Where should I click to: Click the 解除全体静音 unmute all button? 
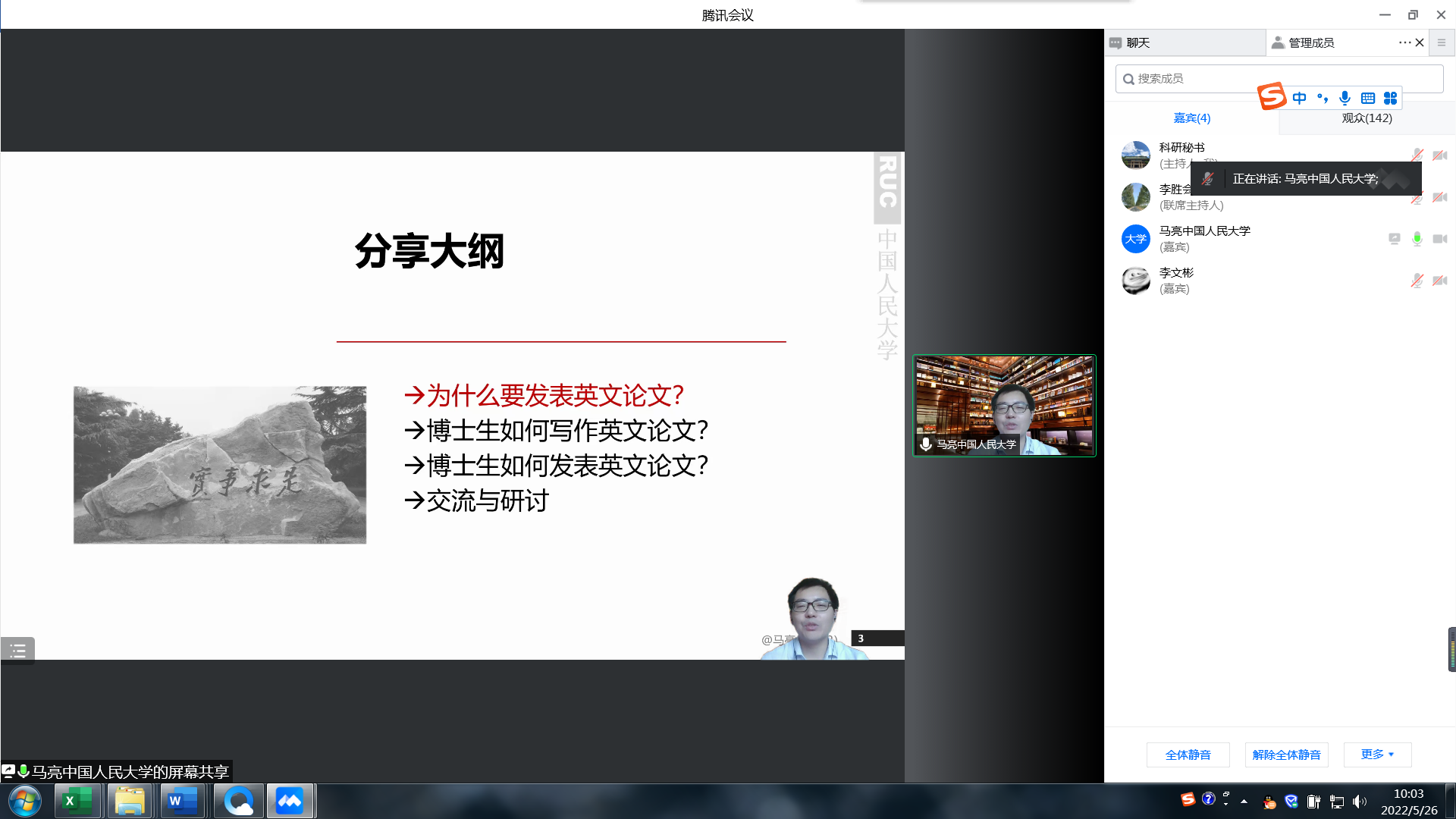tap(1286, 755)
